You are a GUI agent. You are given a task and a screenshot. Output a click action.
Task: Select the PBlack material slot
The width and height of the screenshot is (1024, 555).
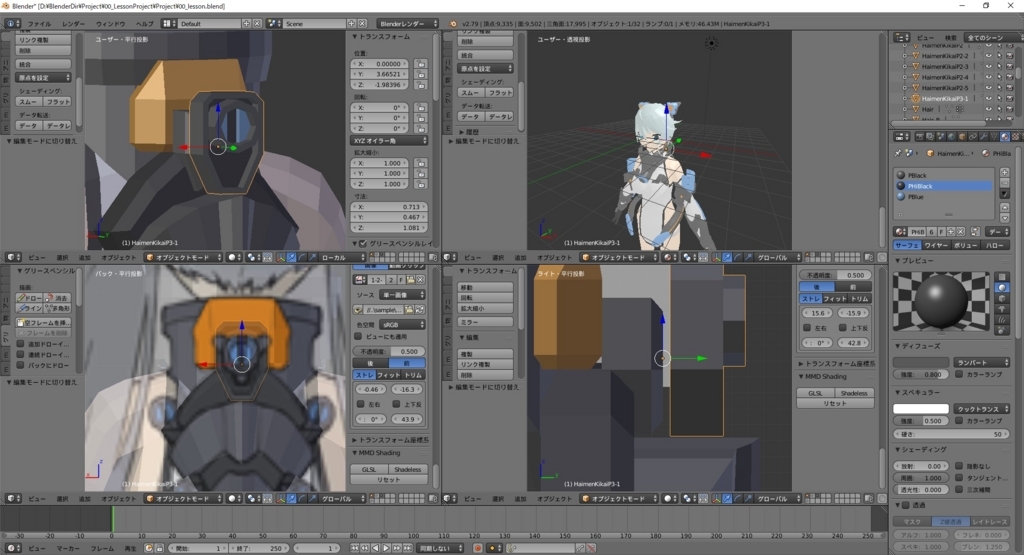[x=944, y=175]
